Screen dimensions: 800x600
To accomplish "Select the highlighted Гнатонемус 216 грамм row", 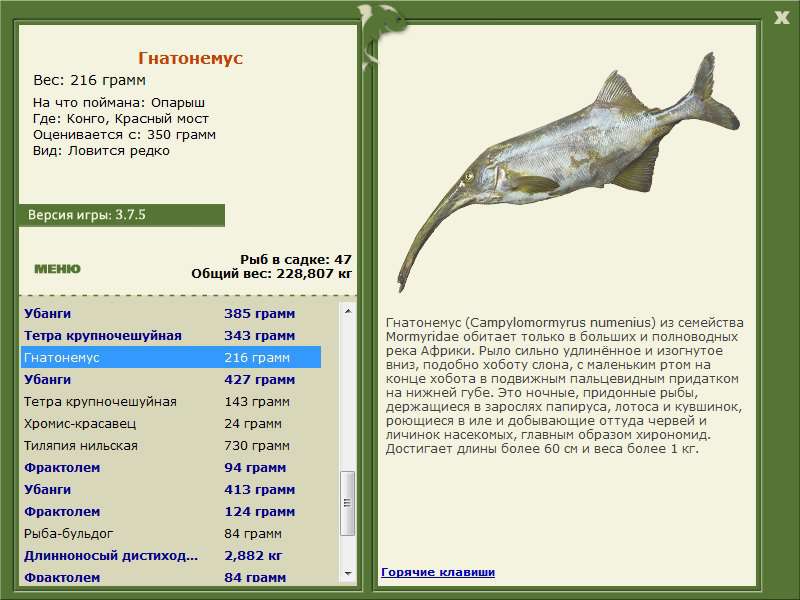I will [171, 357].
